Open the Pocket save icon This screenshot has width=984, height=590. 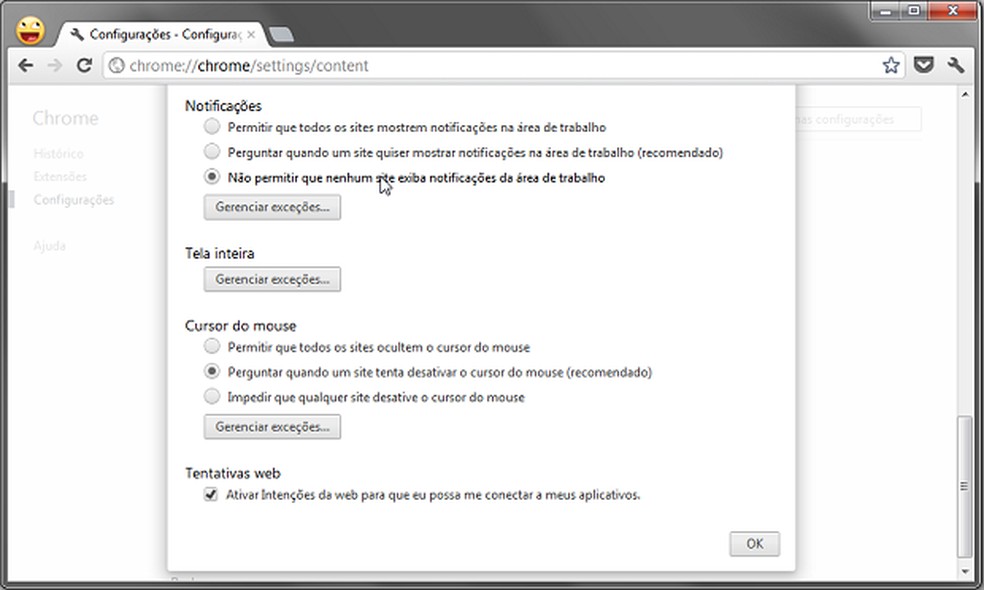pyautogui.click(x=922, y=64)
